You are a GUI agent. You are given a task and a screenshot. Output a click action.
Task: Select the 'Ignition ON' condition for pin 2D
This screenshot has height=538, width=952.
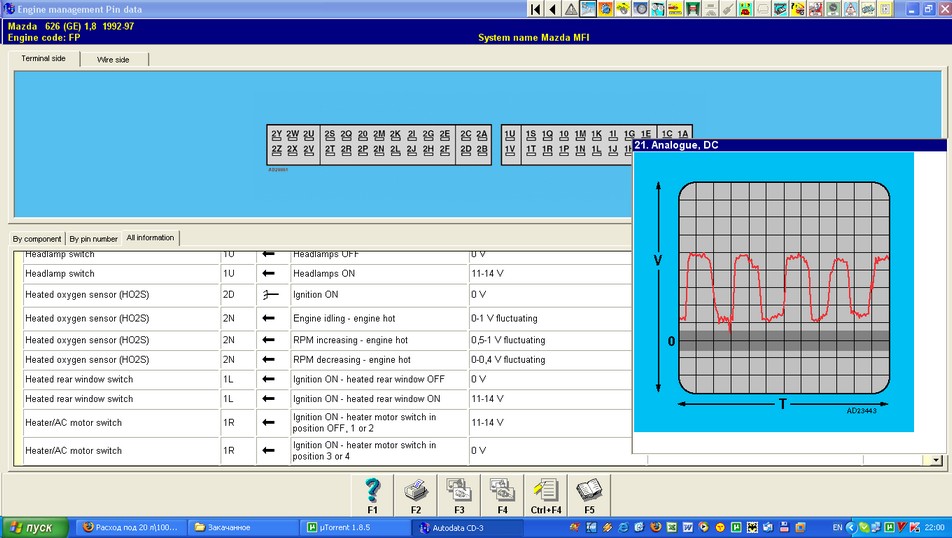coord(379,295)
